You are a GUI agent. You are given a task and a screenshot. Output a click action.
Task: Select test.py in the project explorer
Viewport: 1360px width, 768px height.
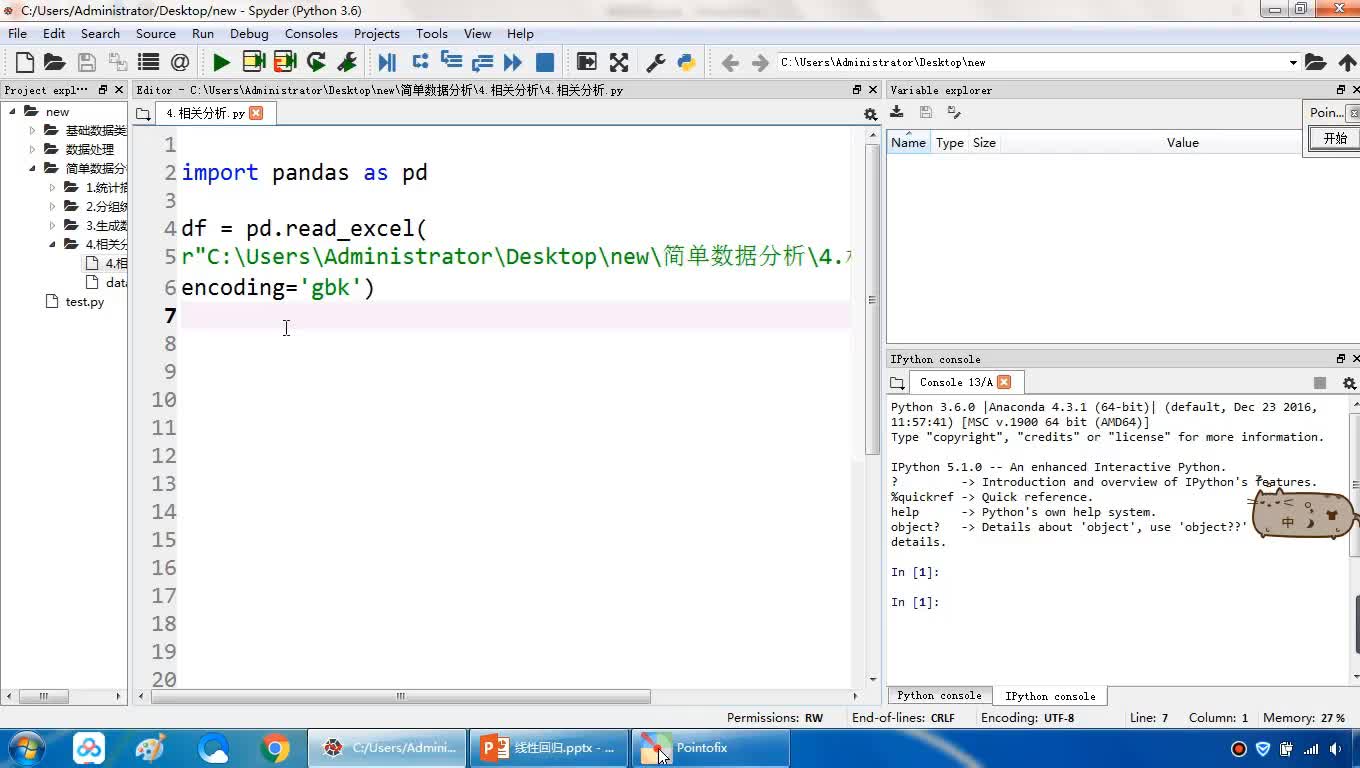tap(84, 302)
